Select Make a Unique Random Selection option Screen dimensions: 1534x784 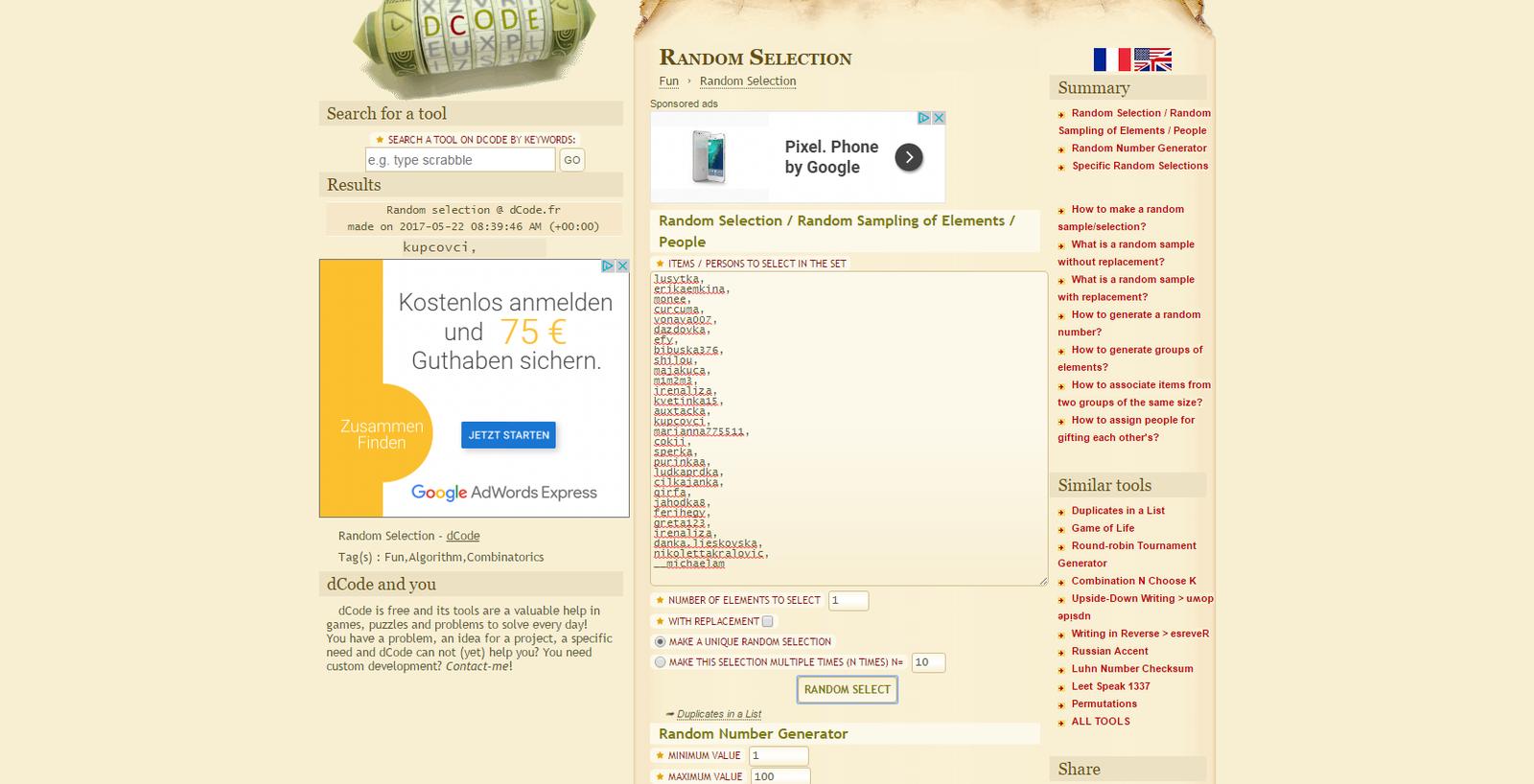click(x=660, y=642)
